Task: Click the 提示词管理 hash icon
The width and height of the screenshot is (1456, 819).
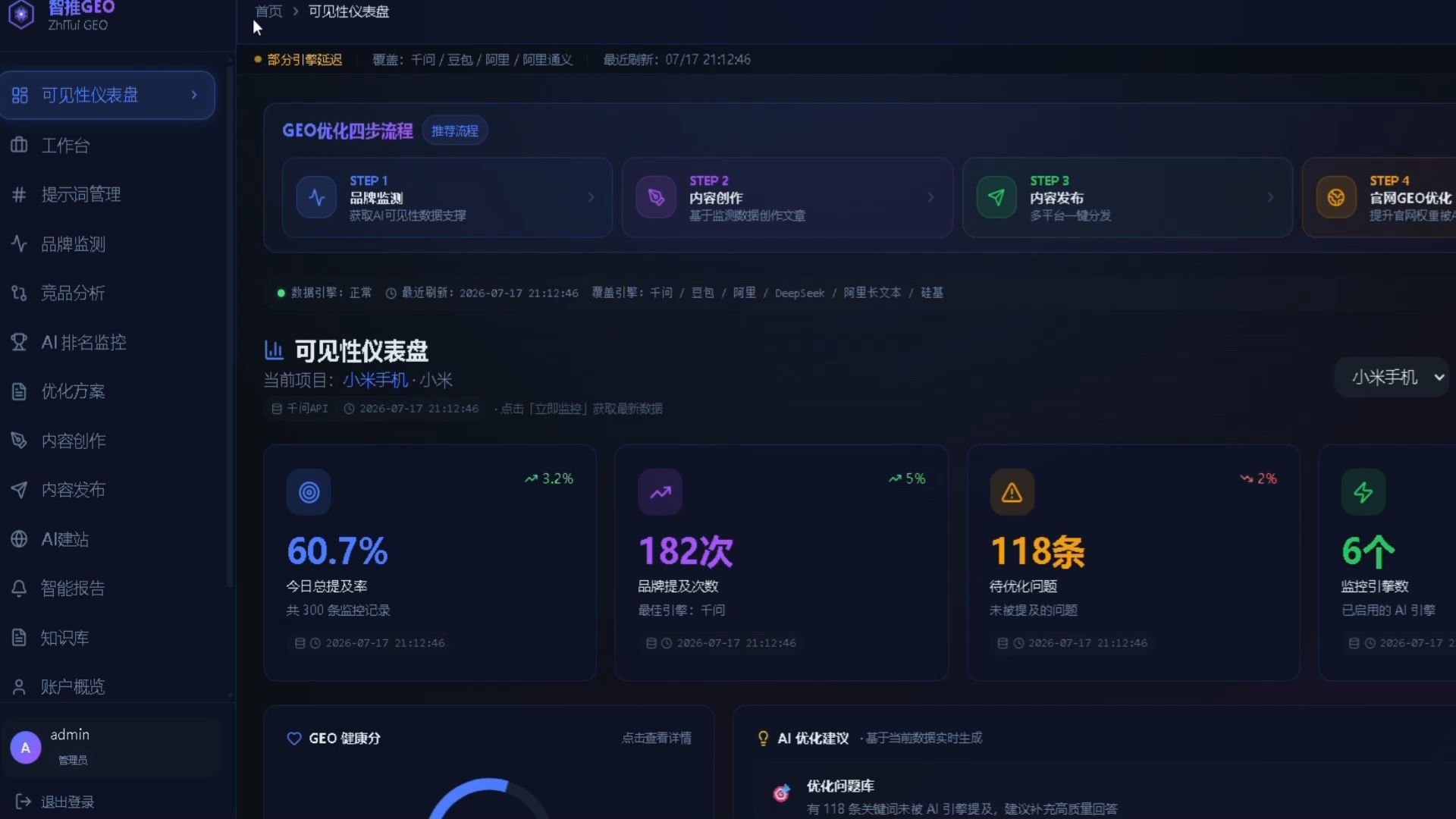Action: tap(19, 194)
